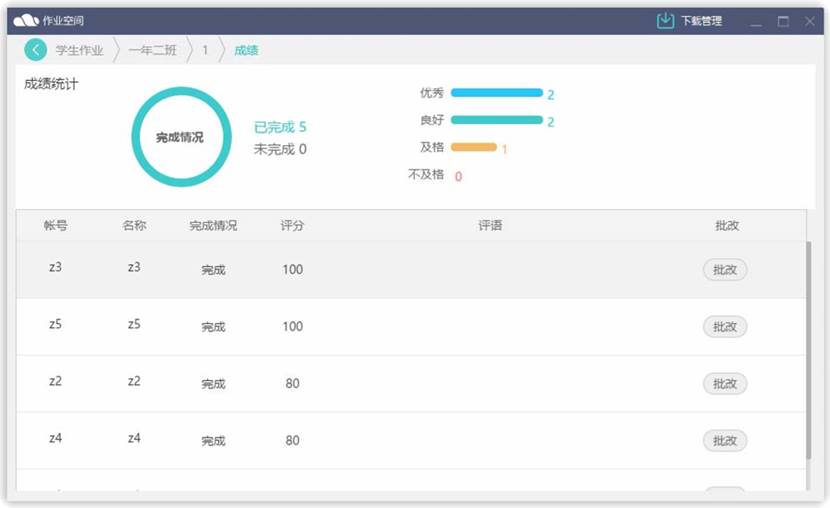Click account z3 in 帐号 column

pyautogui.click(x=56, y=267)
